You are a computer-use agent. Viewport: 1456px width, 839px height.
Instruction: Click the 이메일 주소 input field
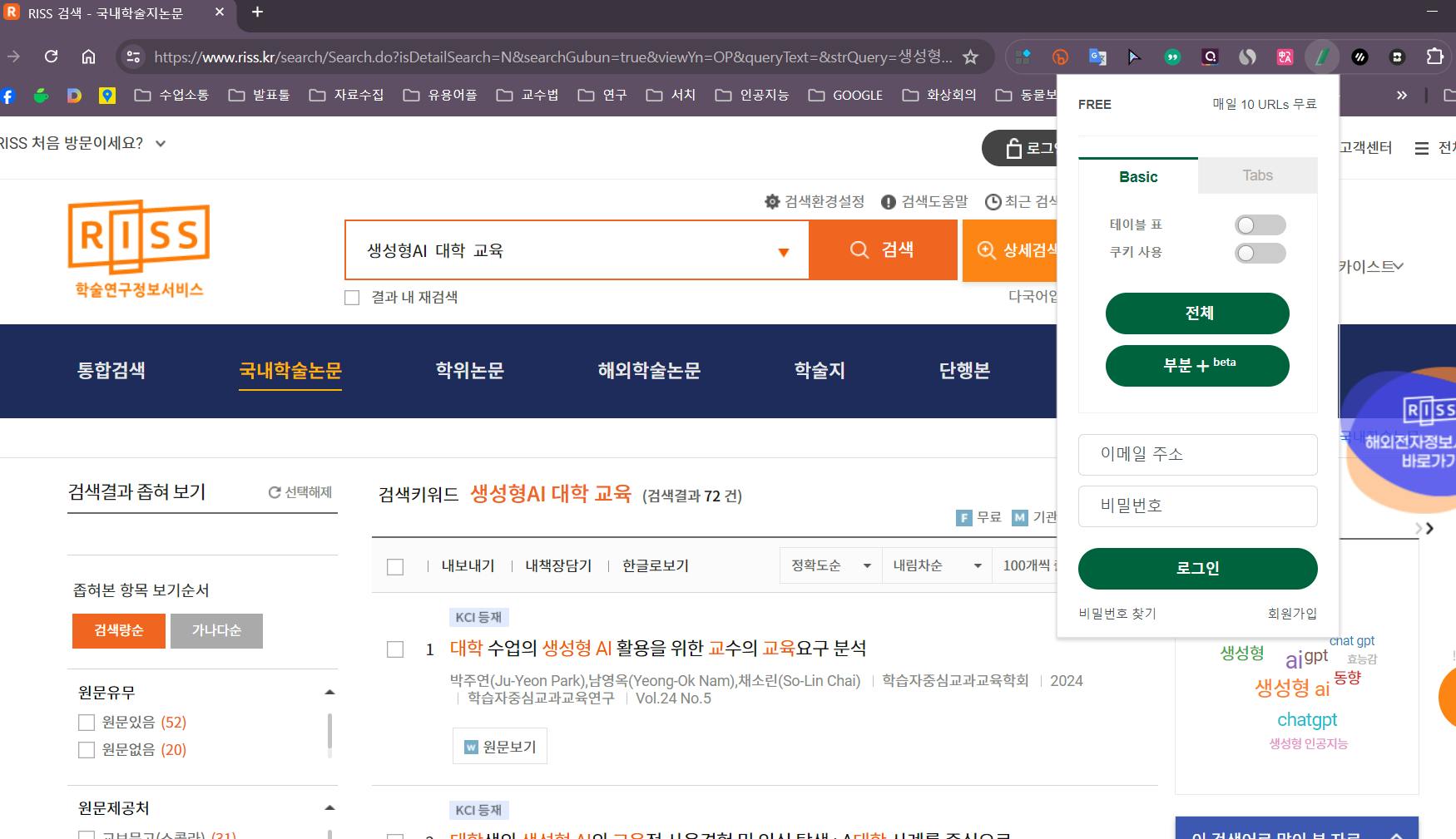(1197, 455)
